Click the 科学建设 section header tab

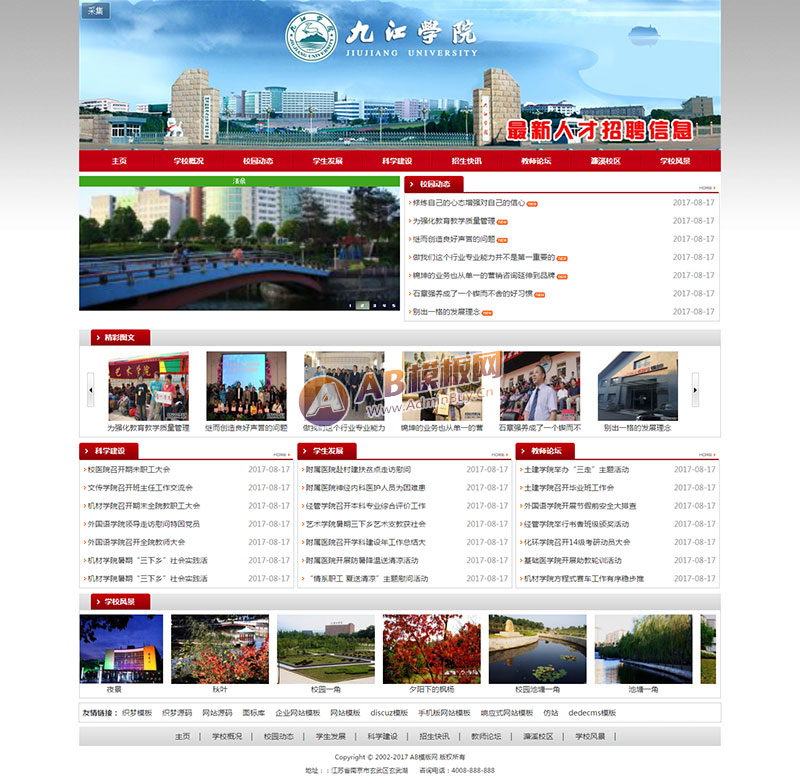[109, 450]
